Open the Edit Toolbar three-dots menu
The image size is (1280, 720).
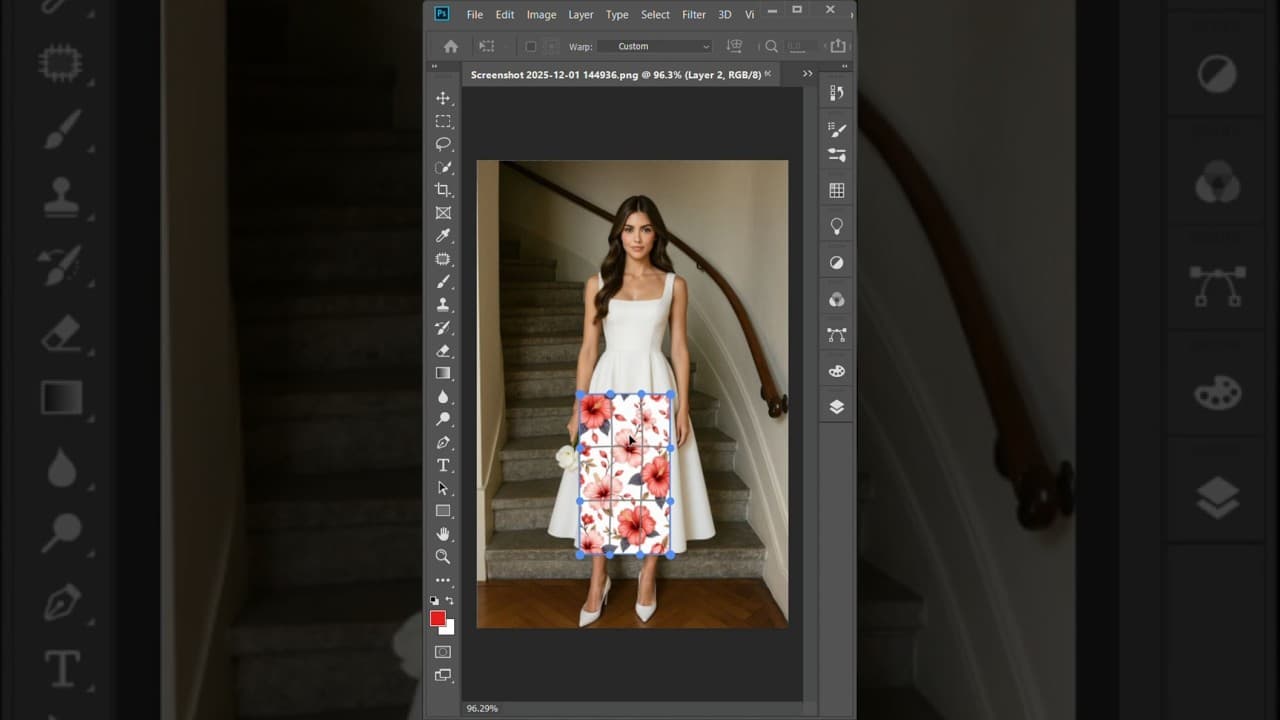click(x=443, y=580)
